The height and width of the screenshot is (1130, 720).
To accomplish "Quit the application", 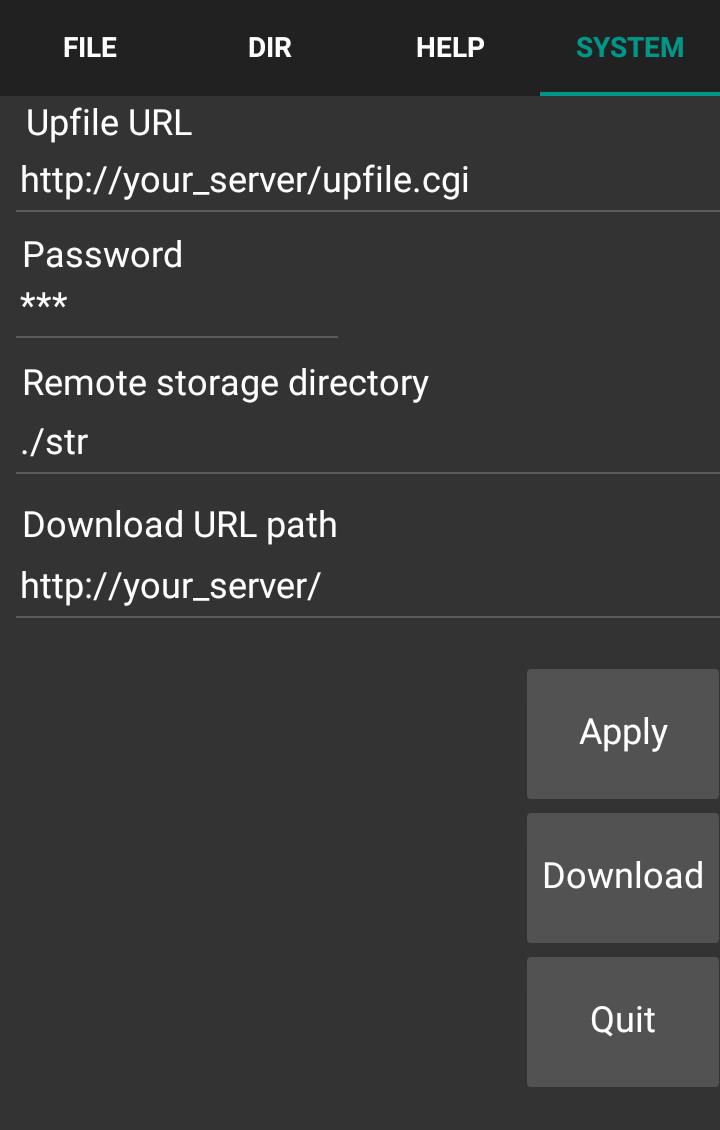I will [623, 1022].
